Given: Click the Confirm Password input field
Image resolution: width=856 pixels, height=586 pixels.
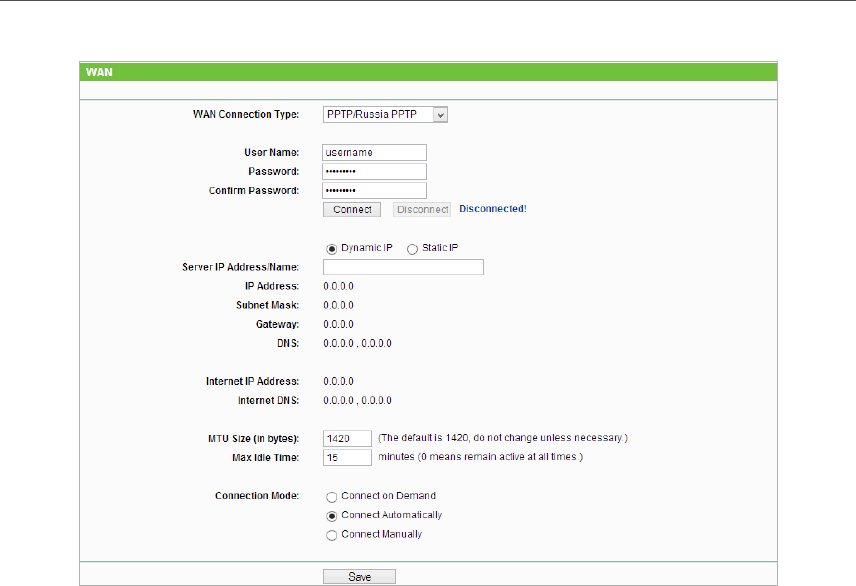Looking at the screenshot, I should (x=374, y=191).
